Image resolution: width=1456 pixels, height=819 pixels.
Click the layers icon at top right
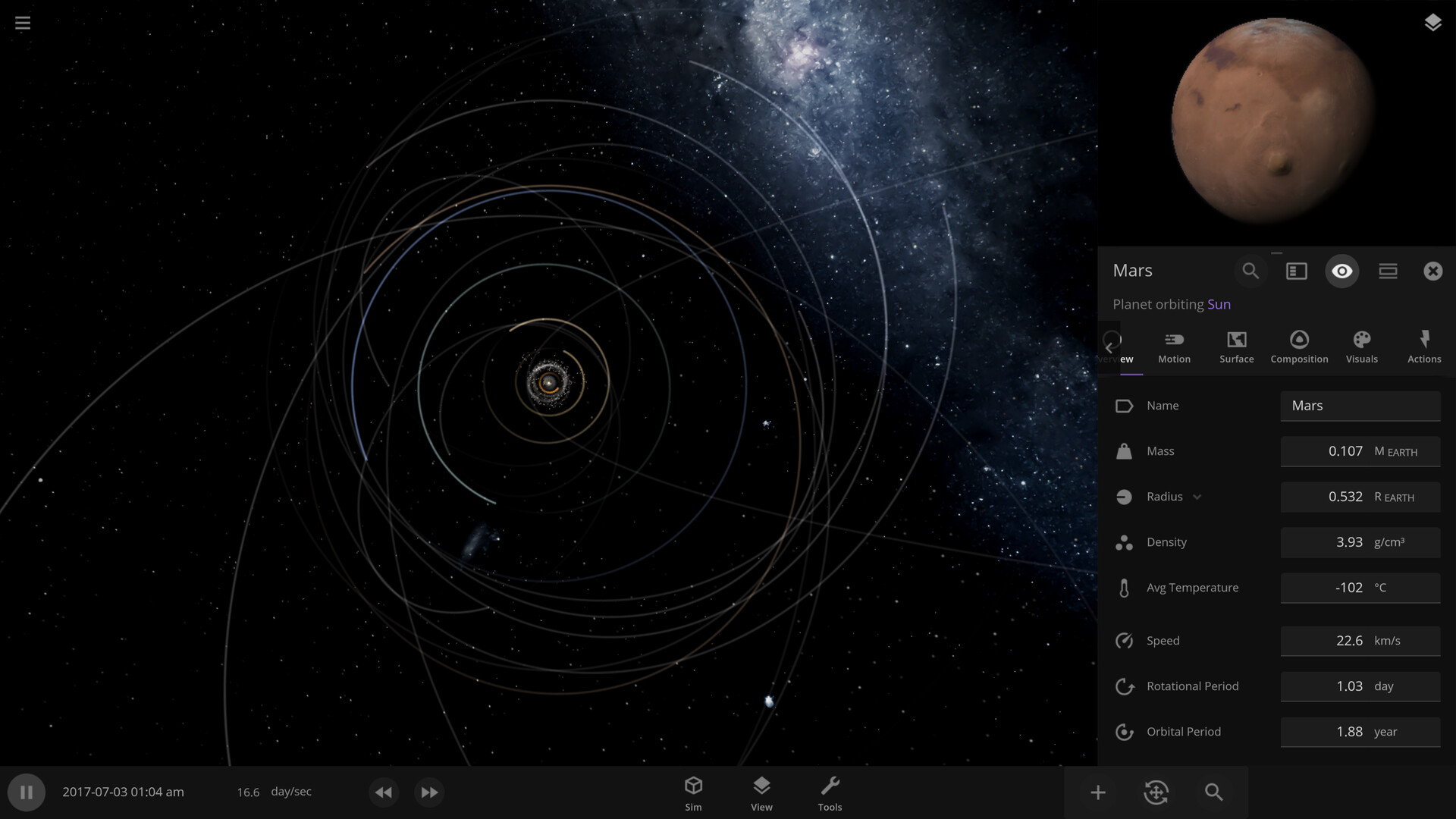[x=1432, y=23]
